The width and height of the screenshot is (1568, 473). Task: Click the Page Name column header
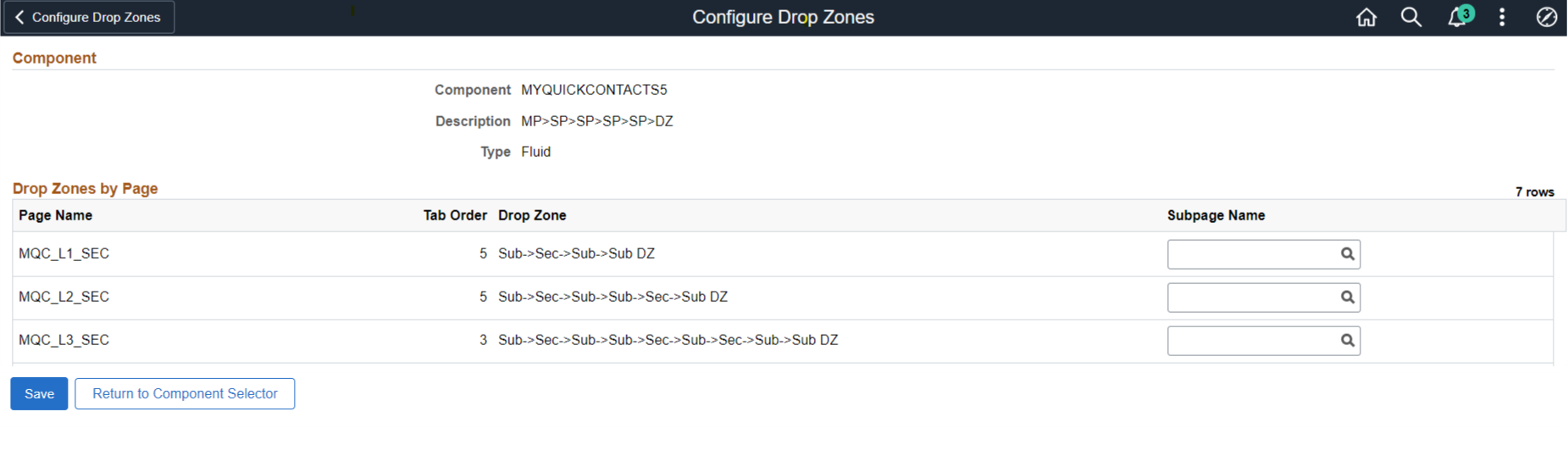[56, 215]
